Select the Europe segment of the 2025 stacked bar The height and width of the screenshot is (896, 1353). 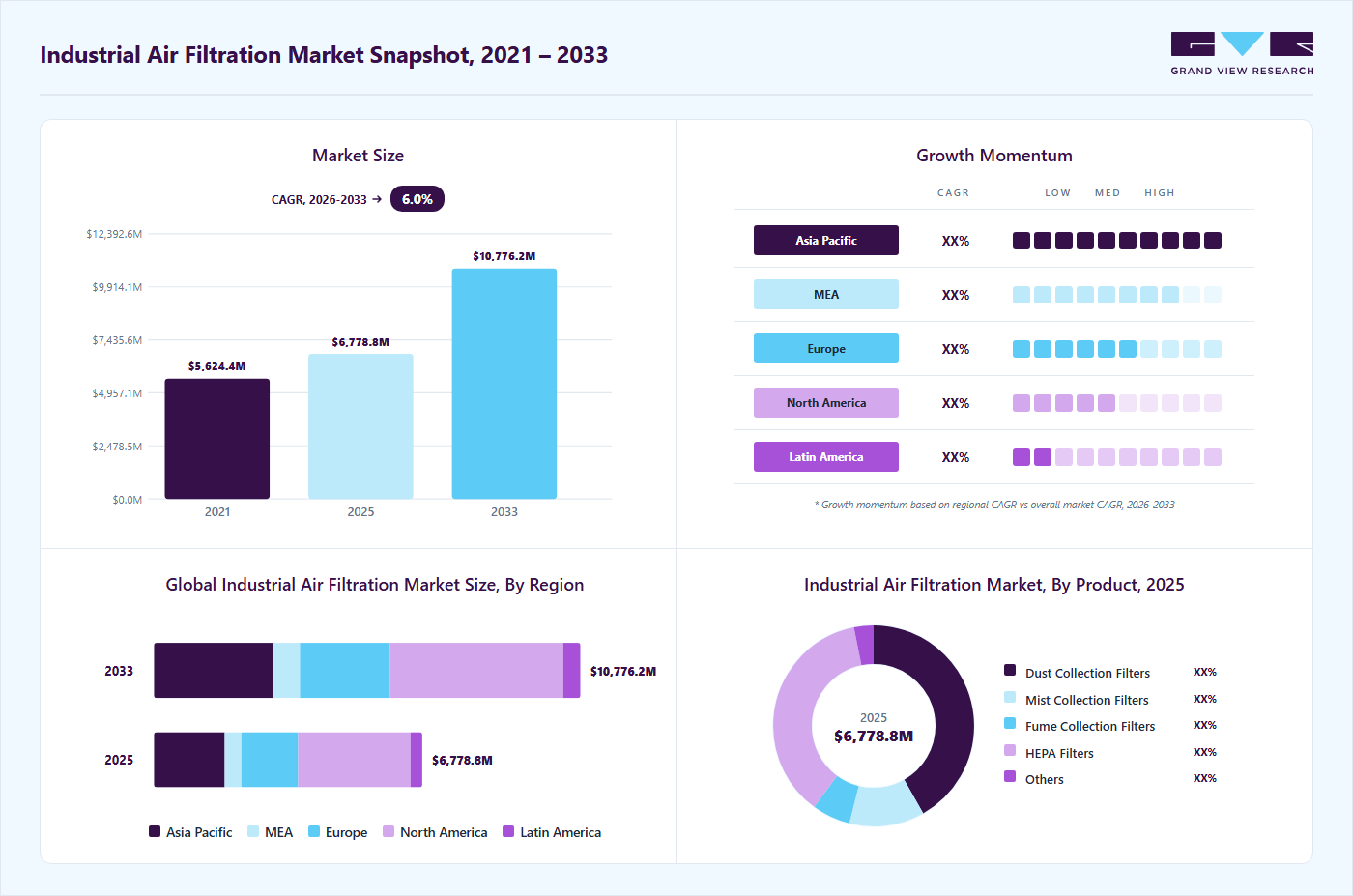pyautogui.click(x=270, y=760)
